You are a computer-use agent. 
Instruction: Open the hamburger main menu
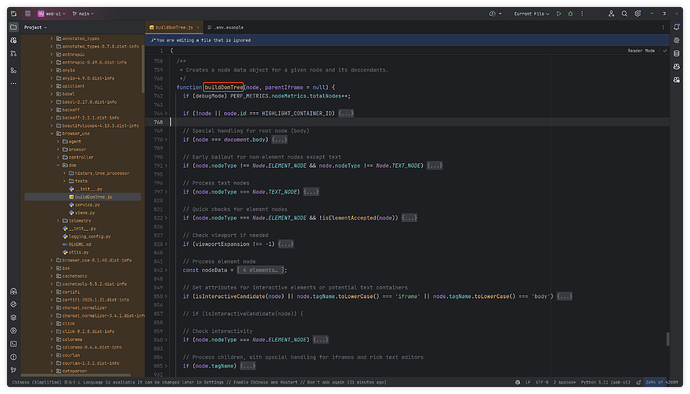coord(28,14)
